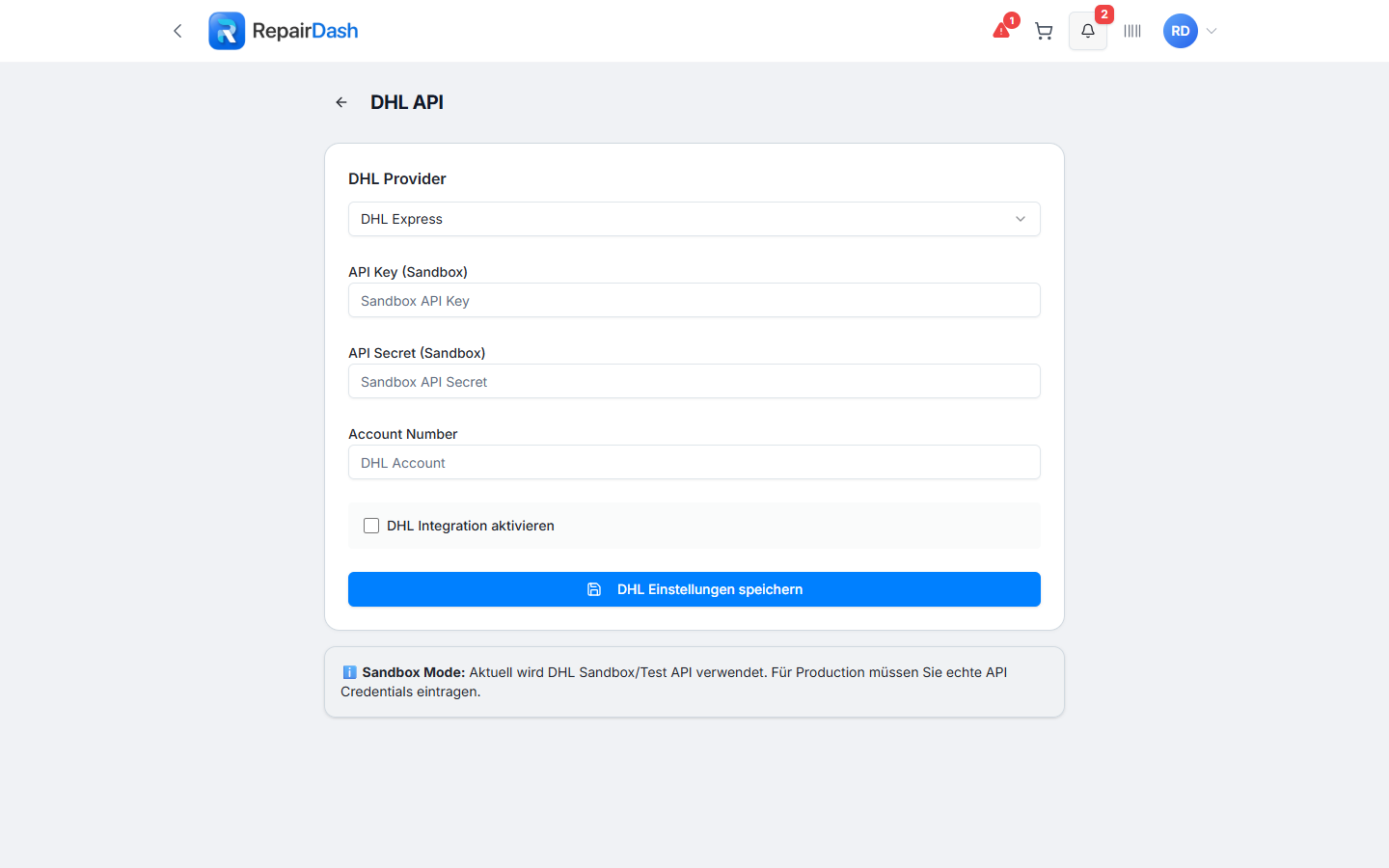This screenshot has height=868, width=1389.
Task: Focus the Sandbox API Secret field
Action: click(x=694, y=381)
